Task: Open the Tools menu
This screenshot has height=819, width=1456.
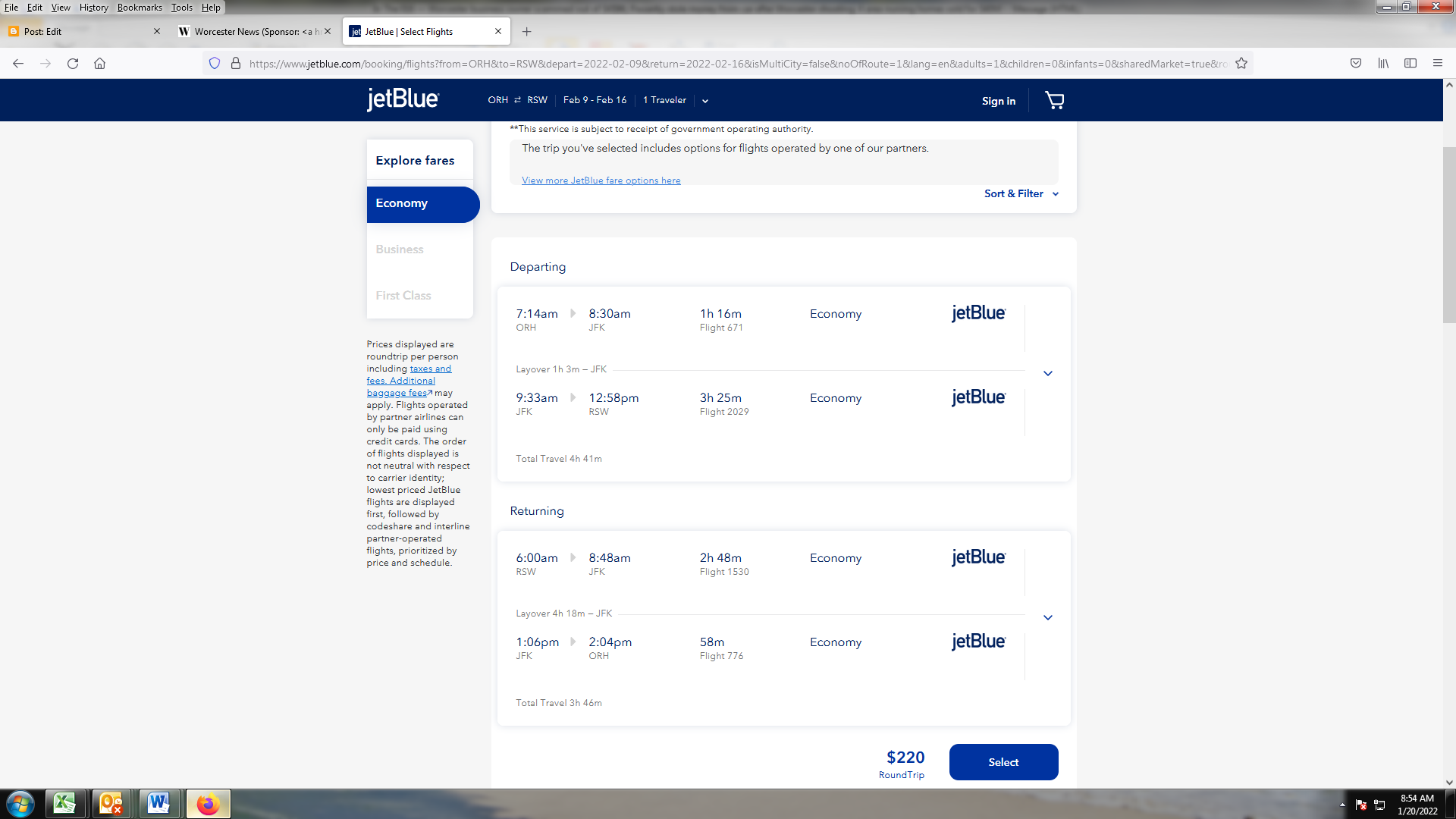Action: (x=182, y=8)
